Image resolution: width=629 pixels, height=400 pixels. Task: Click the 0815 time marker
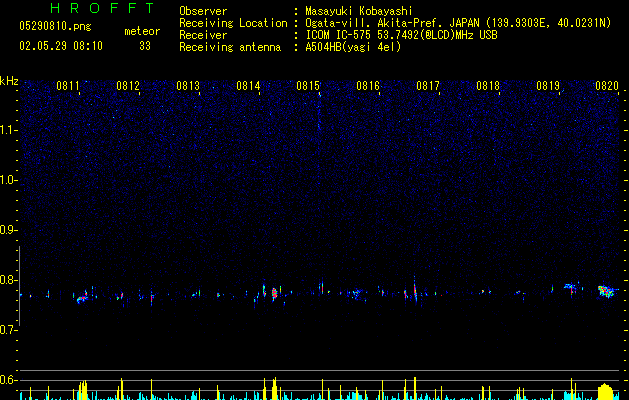pyautogui.click(x=308, y=86)
